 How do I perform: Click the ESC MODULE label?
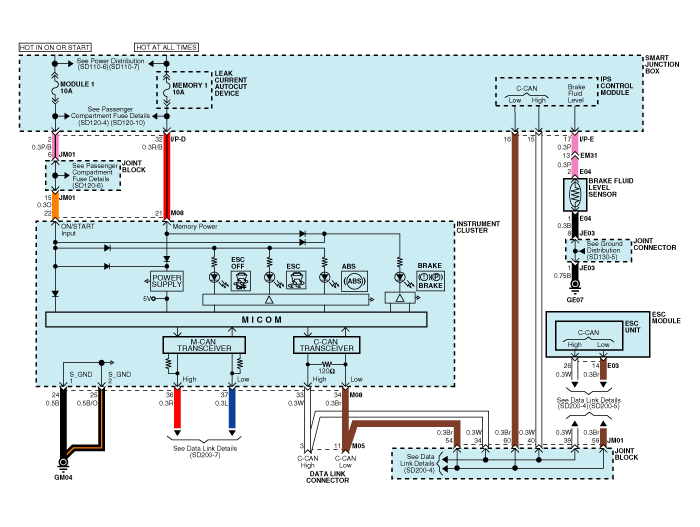point(666,318)
